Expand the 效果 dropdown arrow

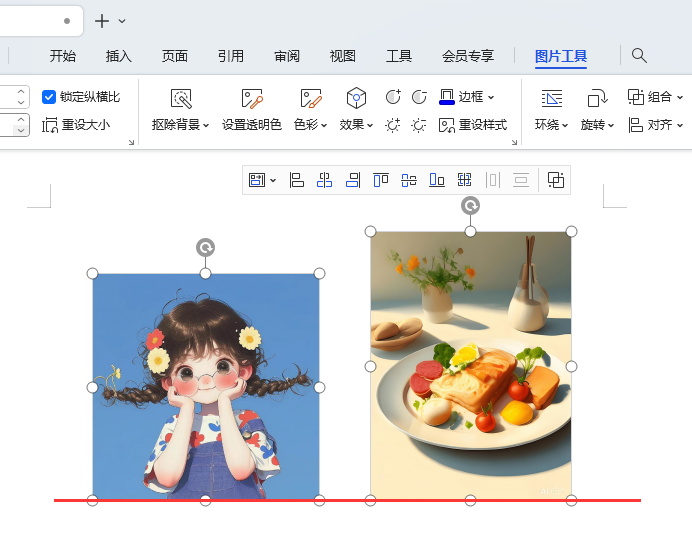[x=370, y=126]
